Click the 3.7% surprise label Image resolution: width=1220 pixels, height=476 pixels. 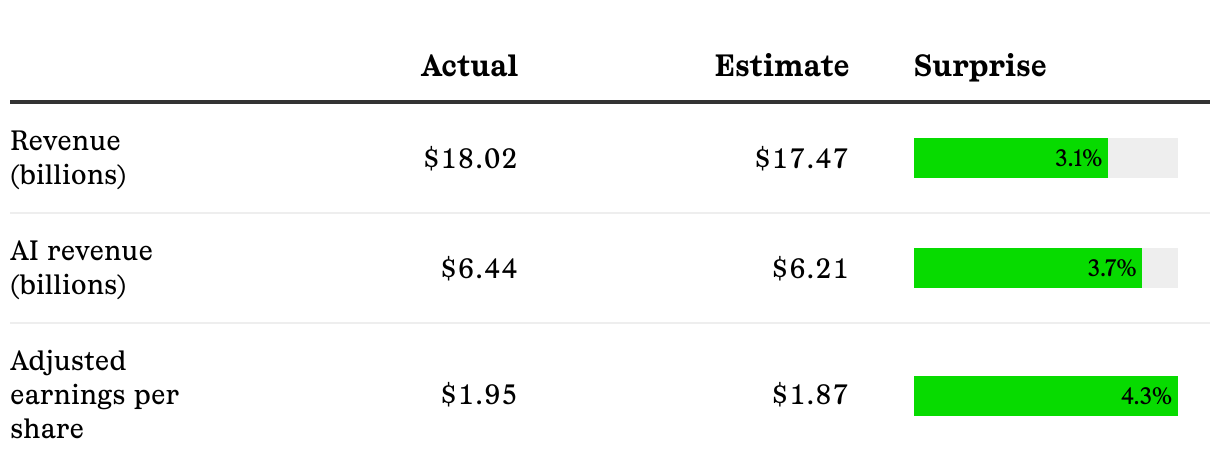coord(1112,268)
